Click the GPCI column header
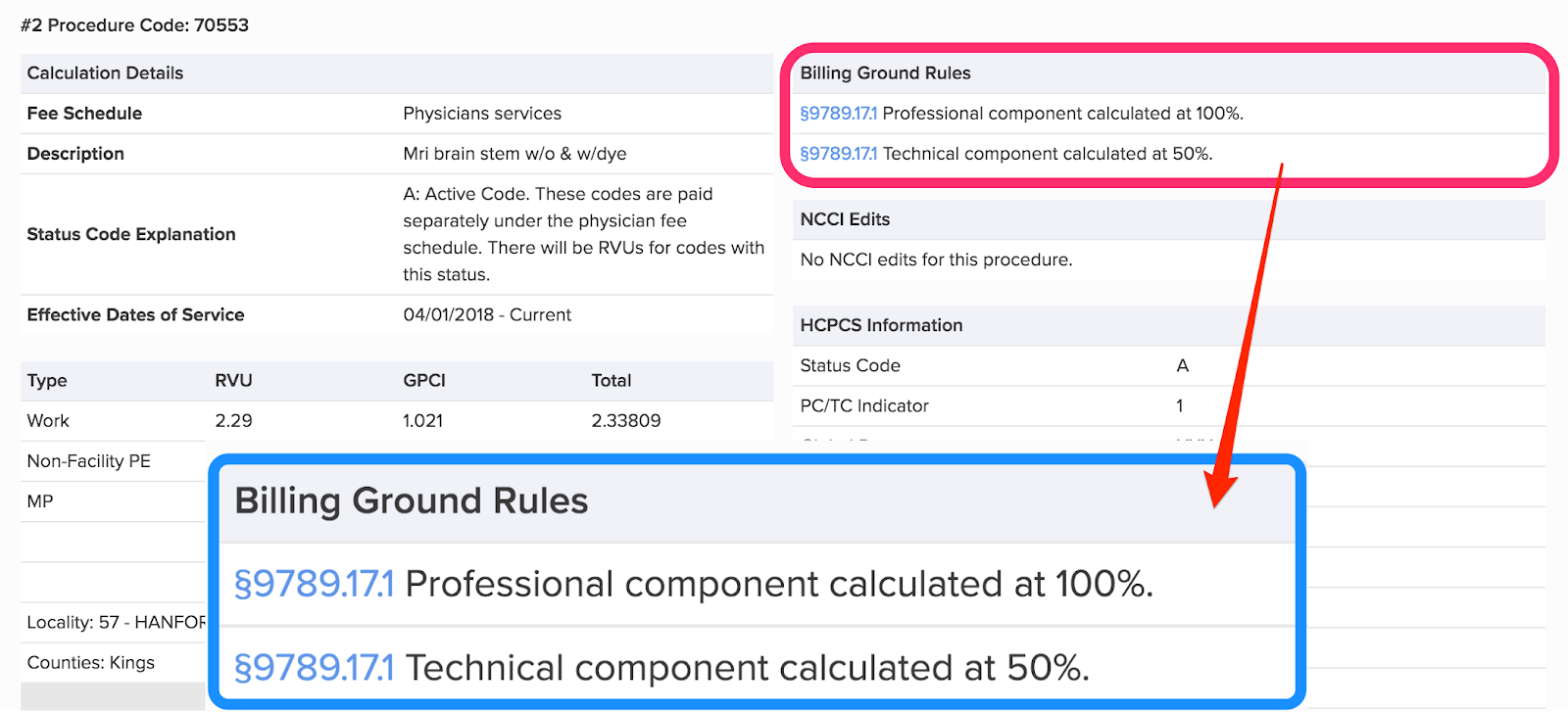 [423, 380]
